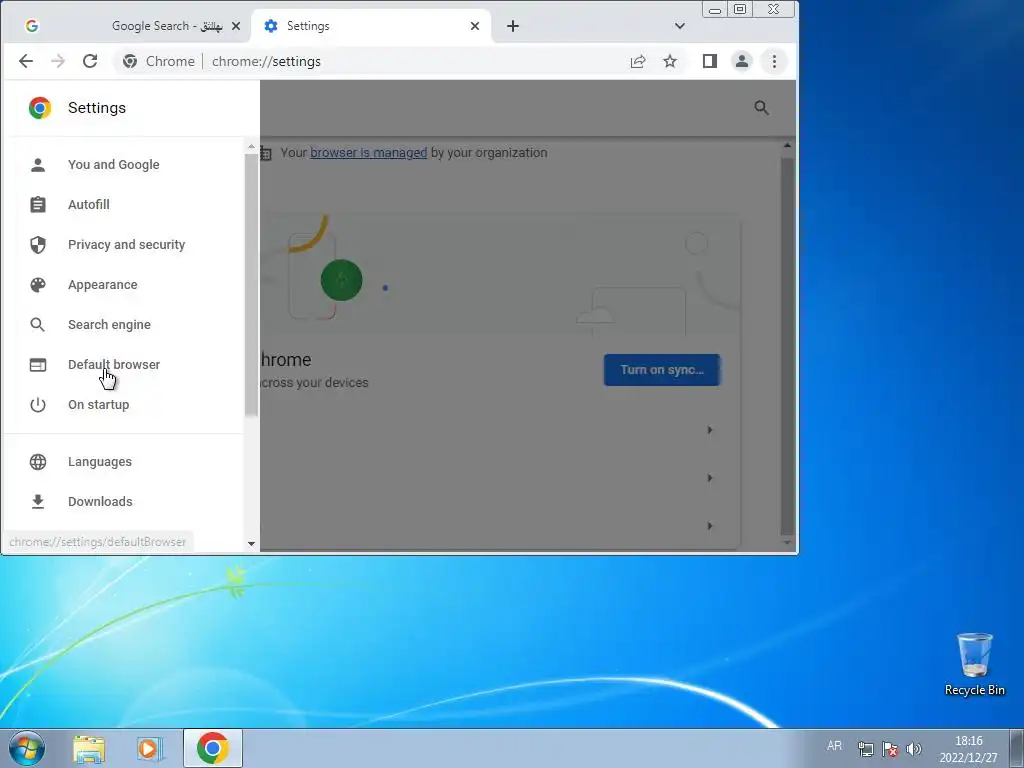Click the globe icon for Languages
This screenshot has height=768, width=1024.
[38, 462]
